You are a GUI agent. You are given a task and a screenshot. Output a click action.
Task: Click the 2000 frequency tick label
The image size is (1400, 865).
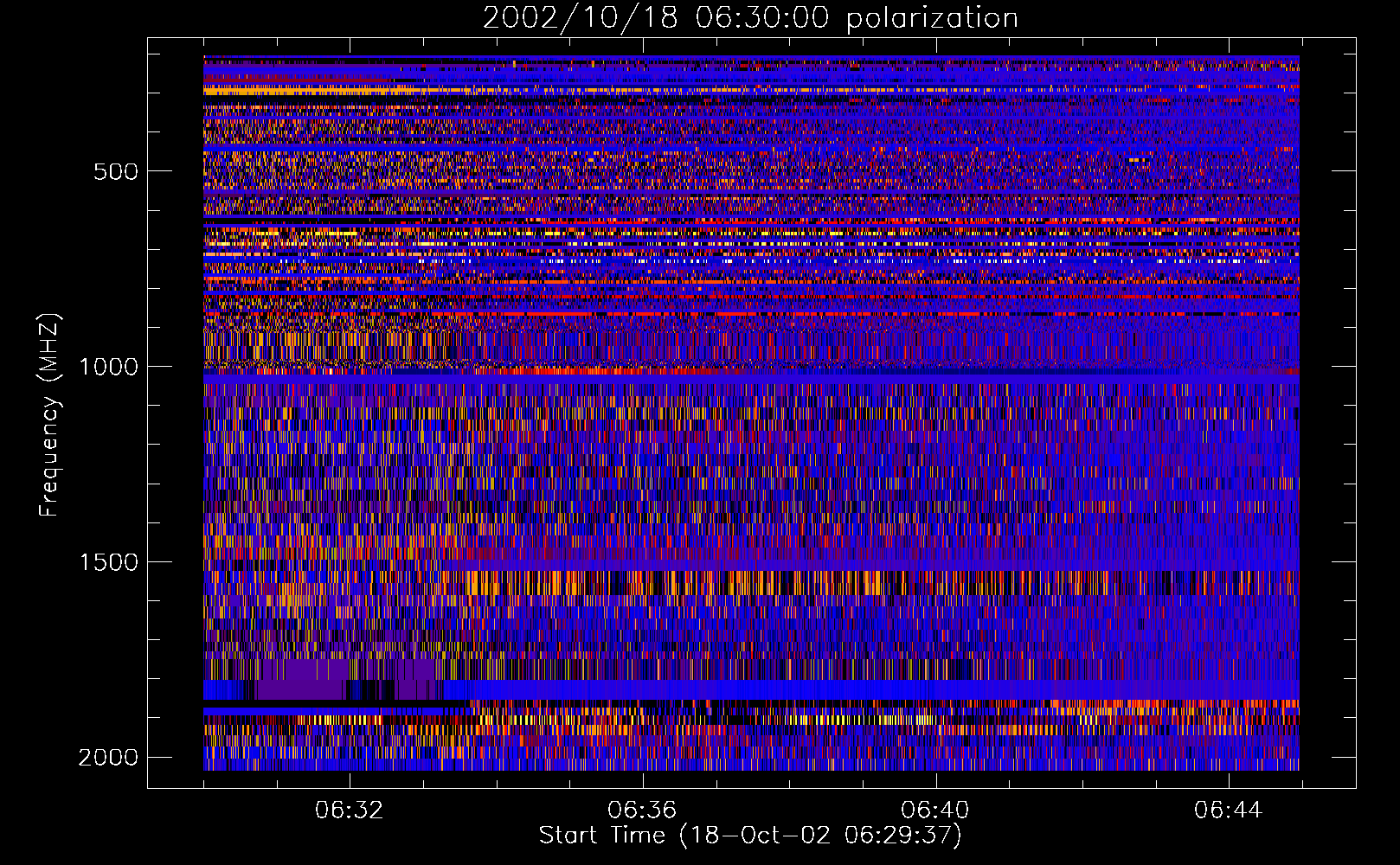108,758
